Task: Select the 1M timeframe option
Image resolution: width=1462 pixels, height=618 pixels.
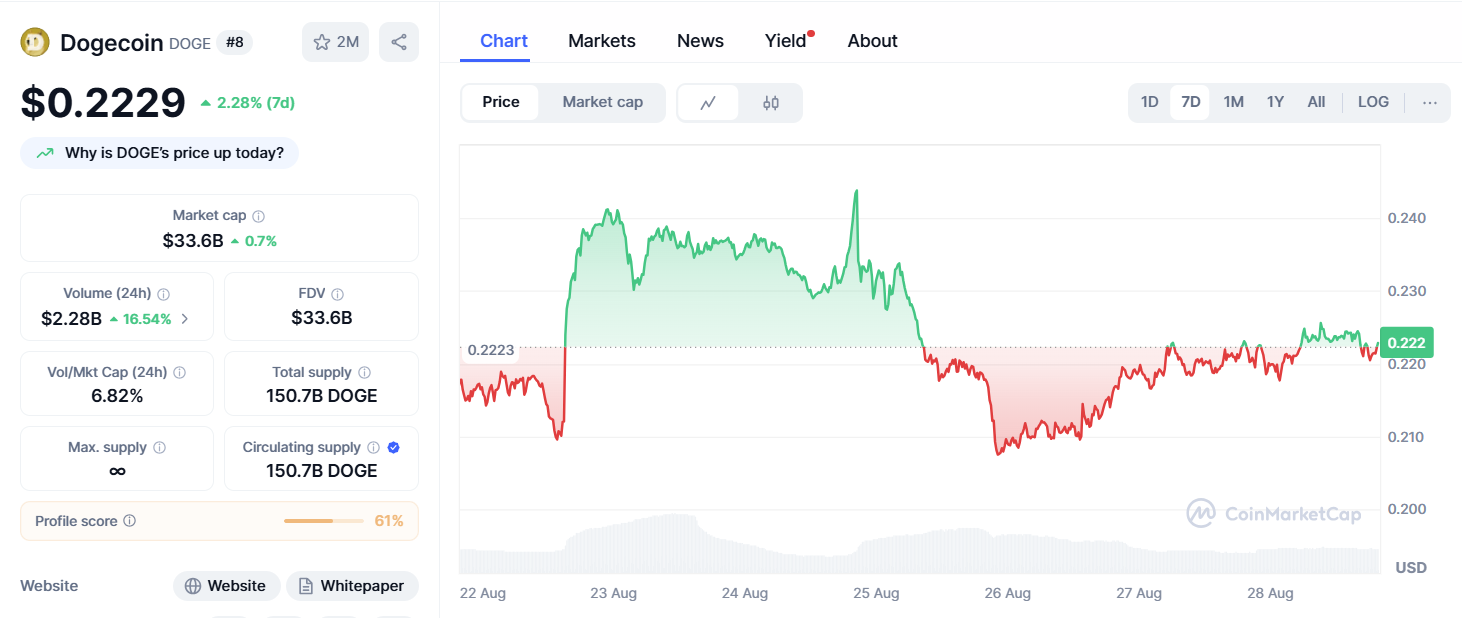Action: pyautogui.click(x=1233, y=101)
